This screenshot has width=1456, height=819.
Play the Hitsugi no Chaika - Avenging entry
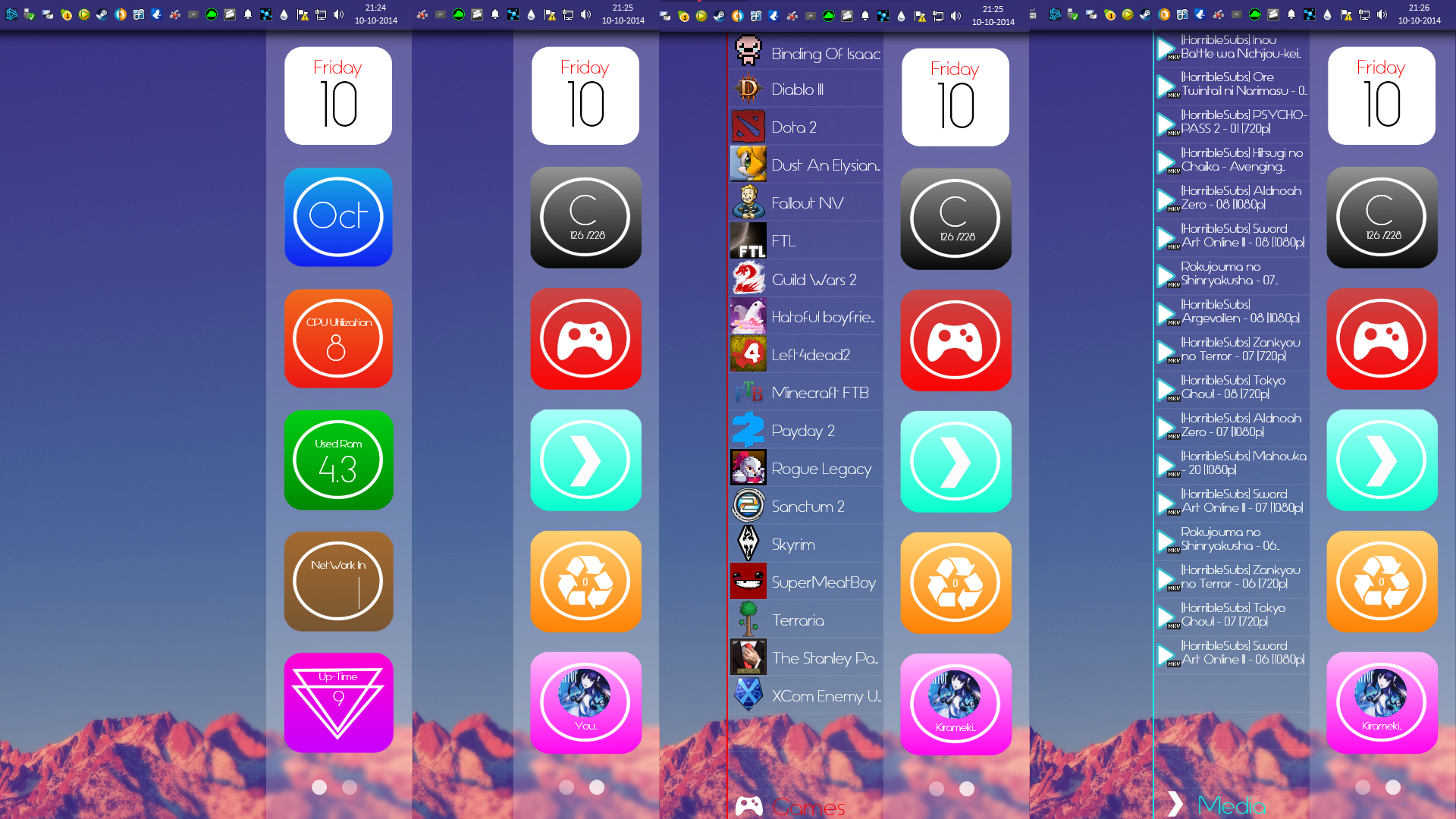coord(1232,161)
